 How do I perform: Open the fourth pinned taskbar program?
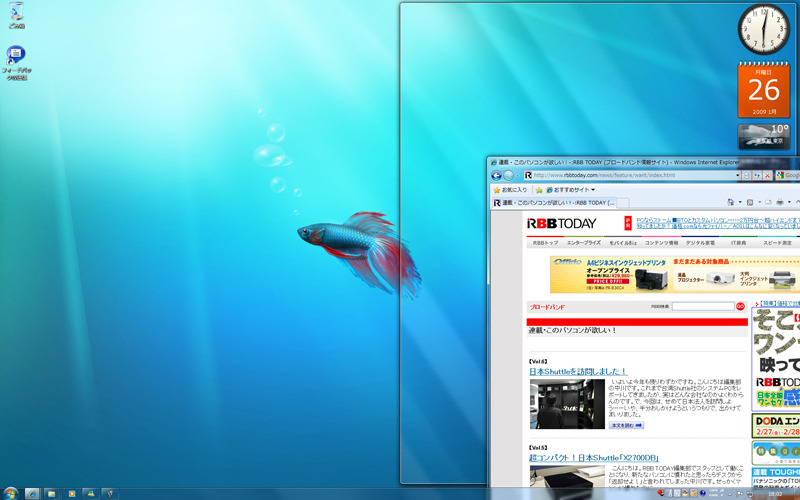pyautogui.click(x=90, y=493)
